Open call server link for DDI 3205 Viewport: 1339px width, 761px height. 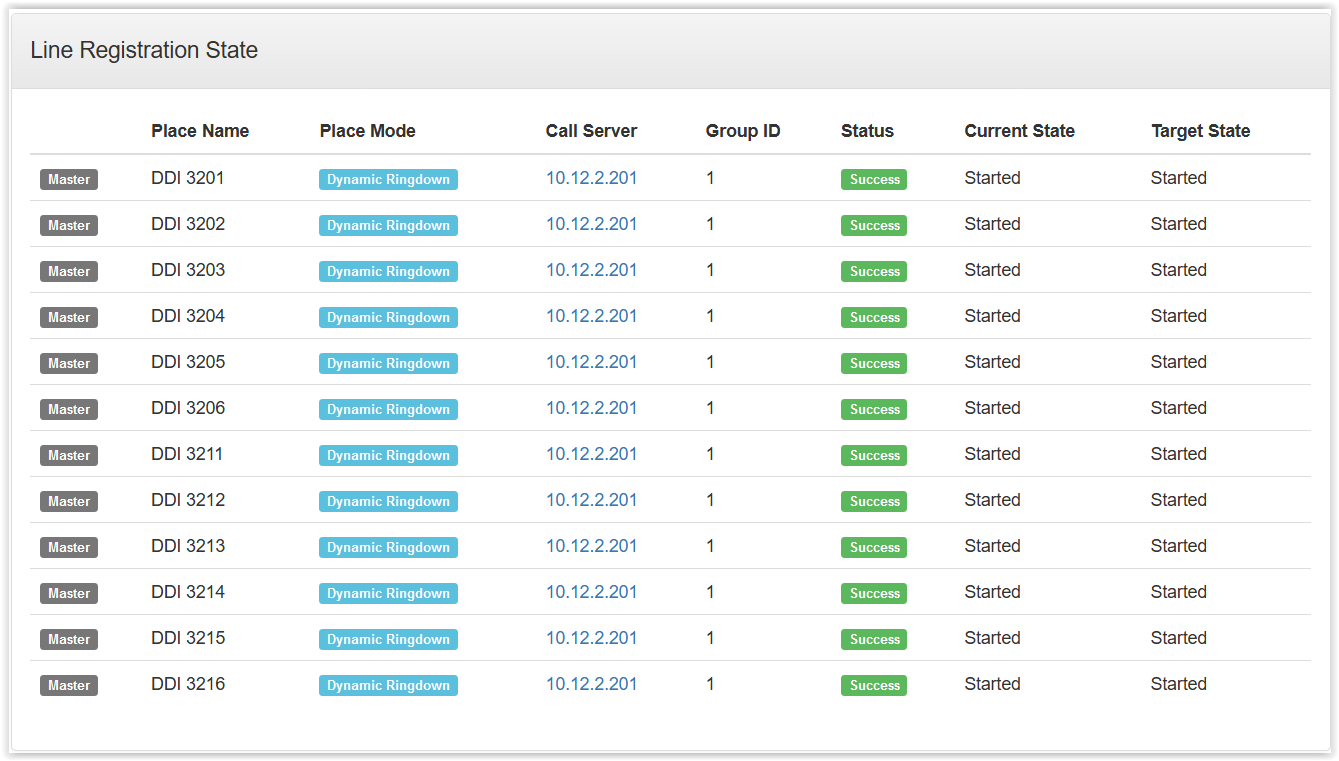coord(591,362)
